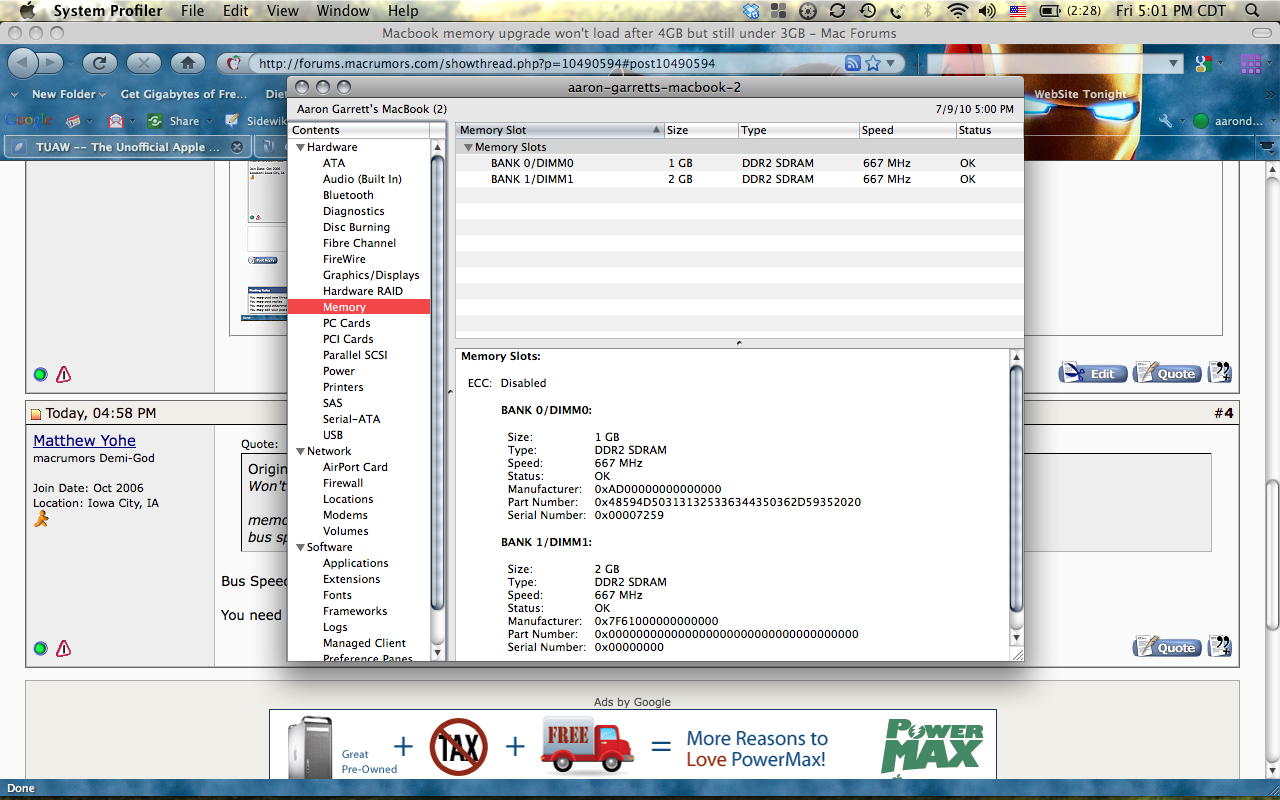1280x800 pixels.
Task: Open the Apple menu
Action: 27,11
